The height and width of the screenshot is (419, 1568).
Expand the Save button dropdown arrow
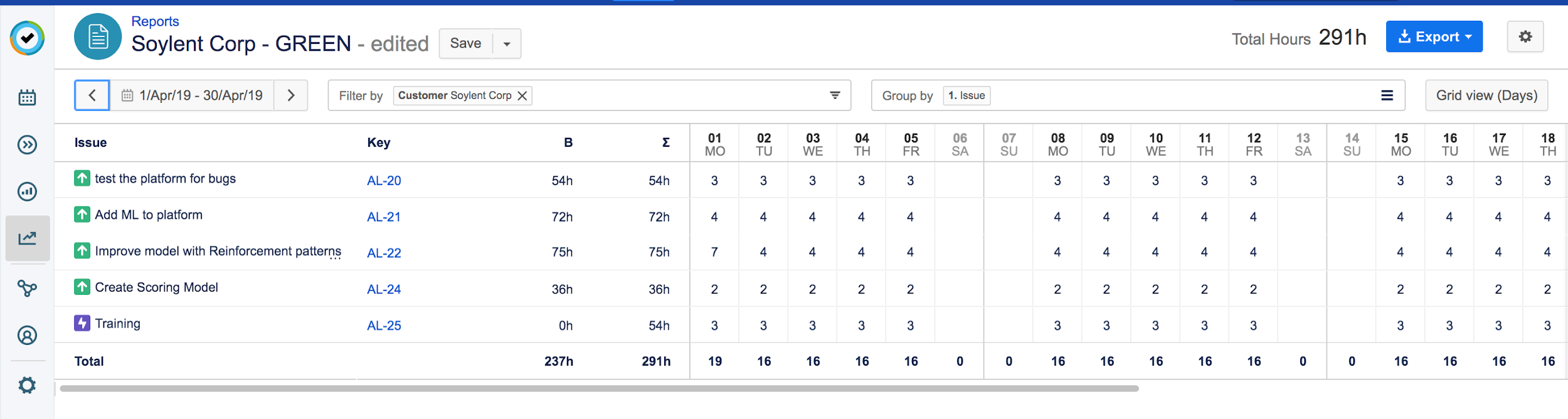tap(507, 44)
